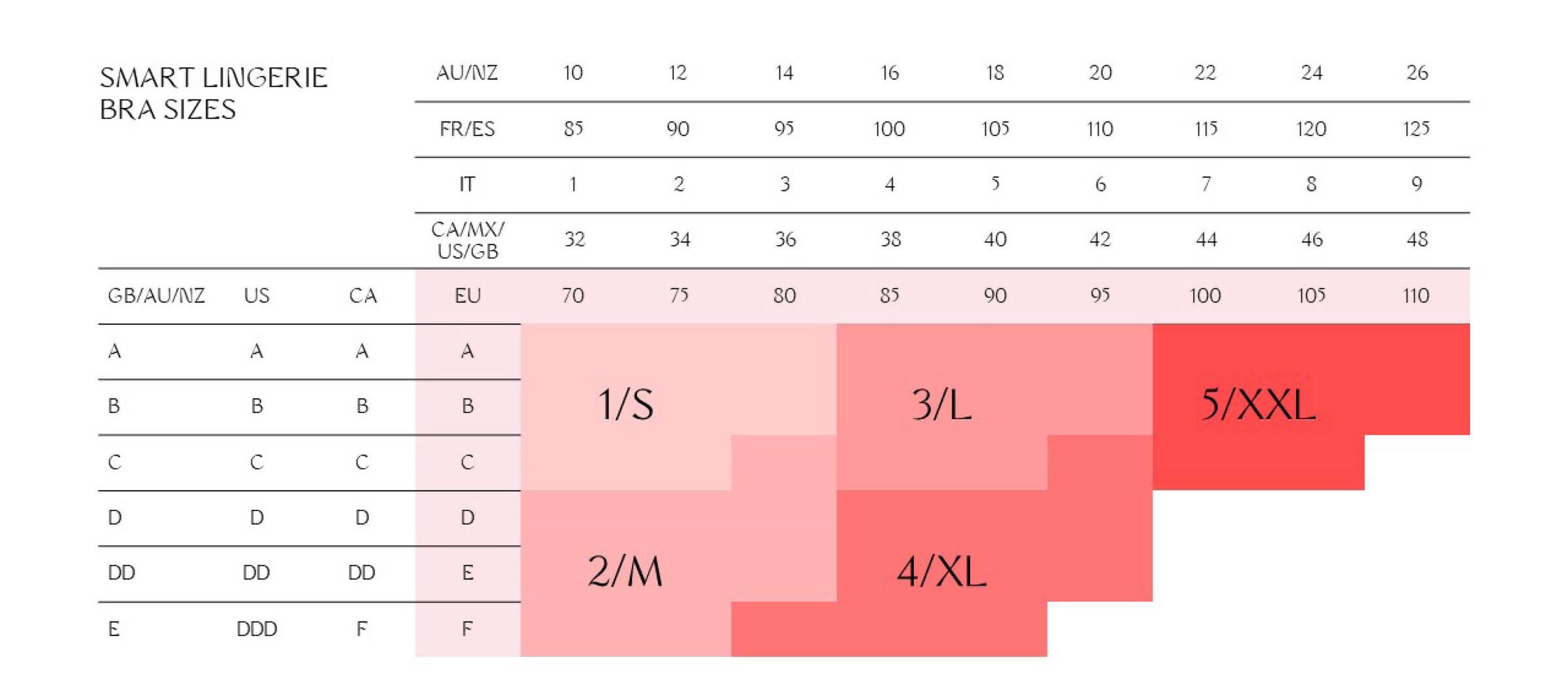
Task: Click the 1/S size block
Action: (625, 404)
